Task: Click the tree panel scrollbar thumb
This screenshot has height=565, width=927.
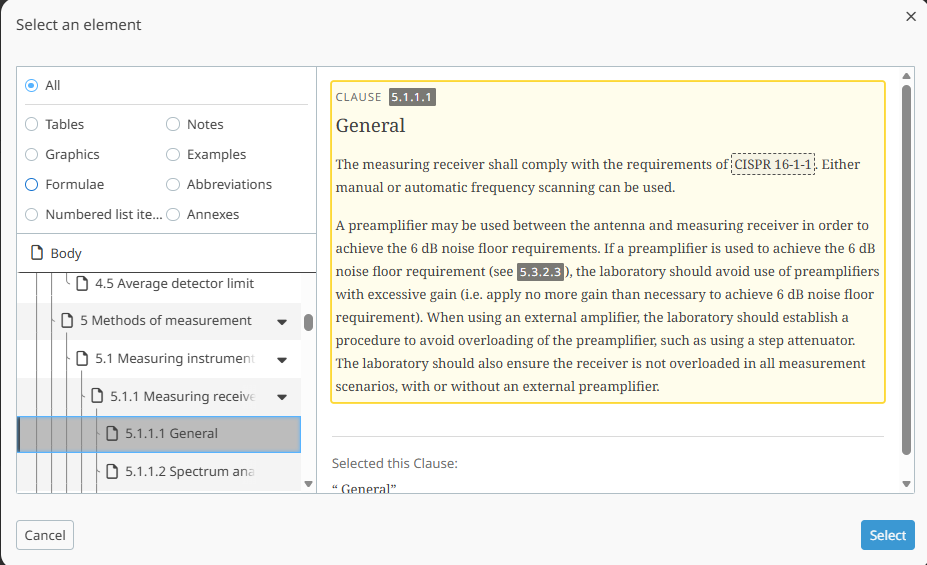Action: 308,323
